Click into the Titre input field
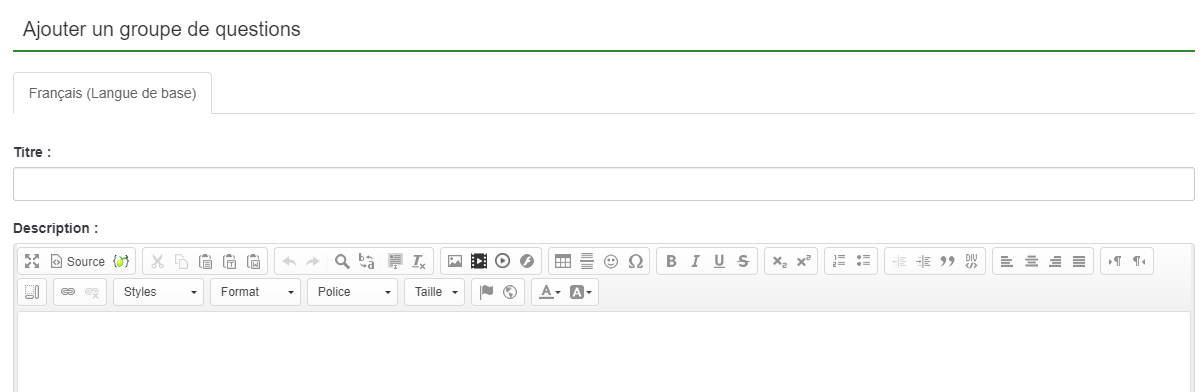The width and height of the screenshot is (1201, 392). click(x=604, y=184)
